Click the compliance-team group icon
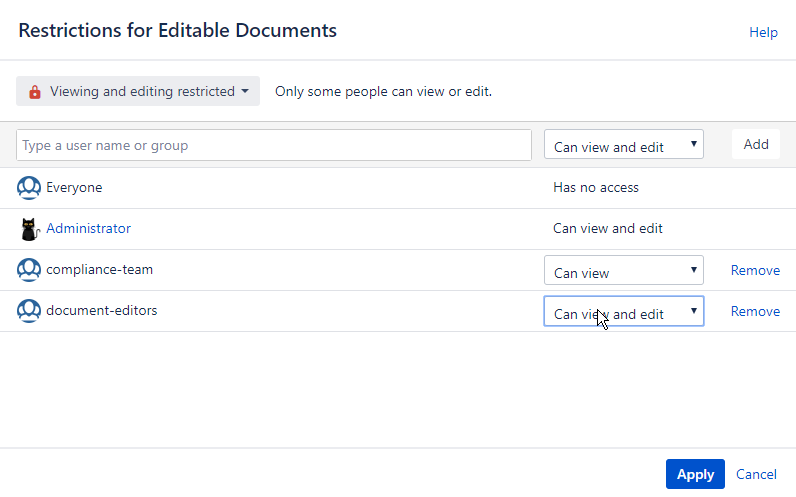 point(29,270)
